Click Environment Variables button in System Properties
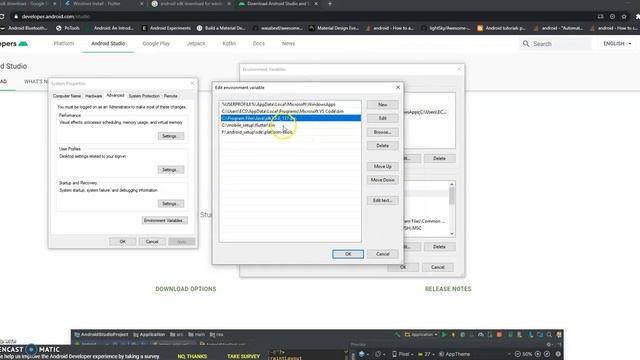Viewport: 640px width, 360px height. coord(164,220)
